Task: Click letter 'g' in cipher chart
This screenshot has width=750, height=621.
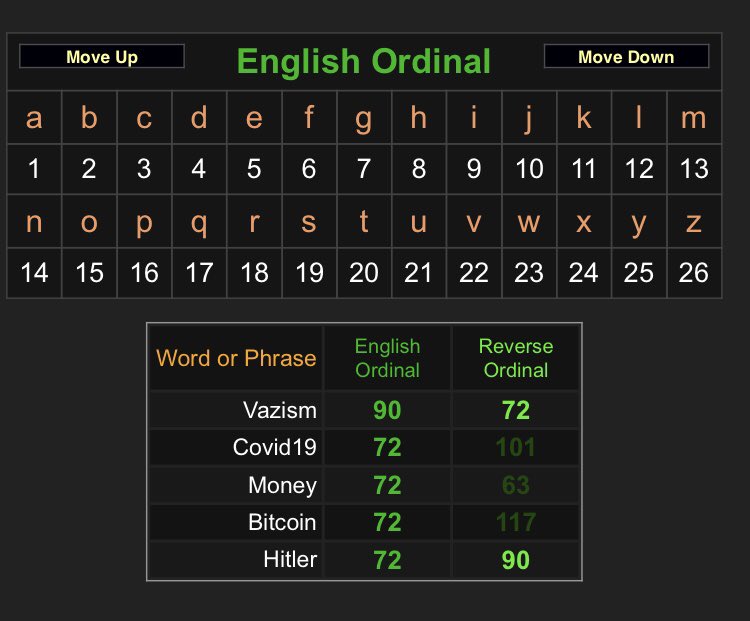Action: (x=364, y=117)
